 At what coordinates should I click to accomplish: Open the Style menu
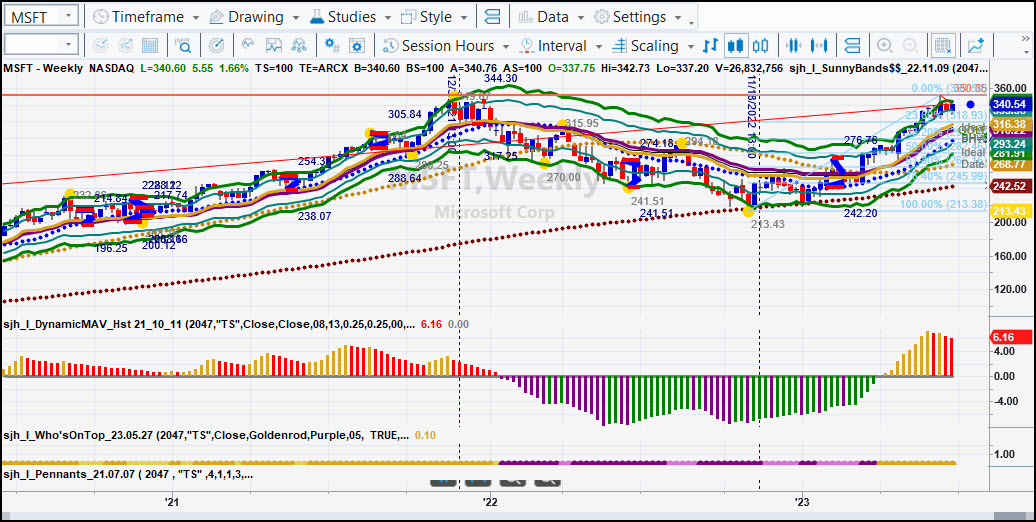pos(435,17)
